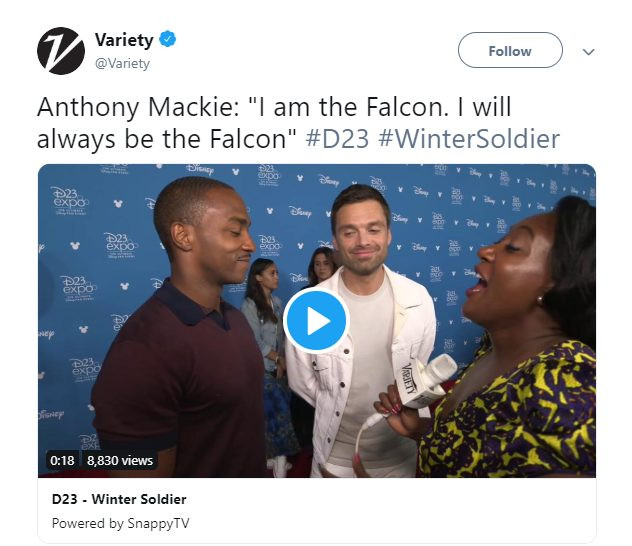Open the Variety profile avatar logo
Screen dimensions: 632x546
click(x=61, y=51)
